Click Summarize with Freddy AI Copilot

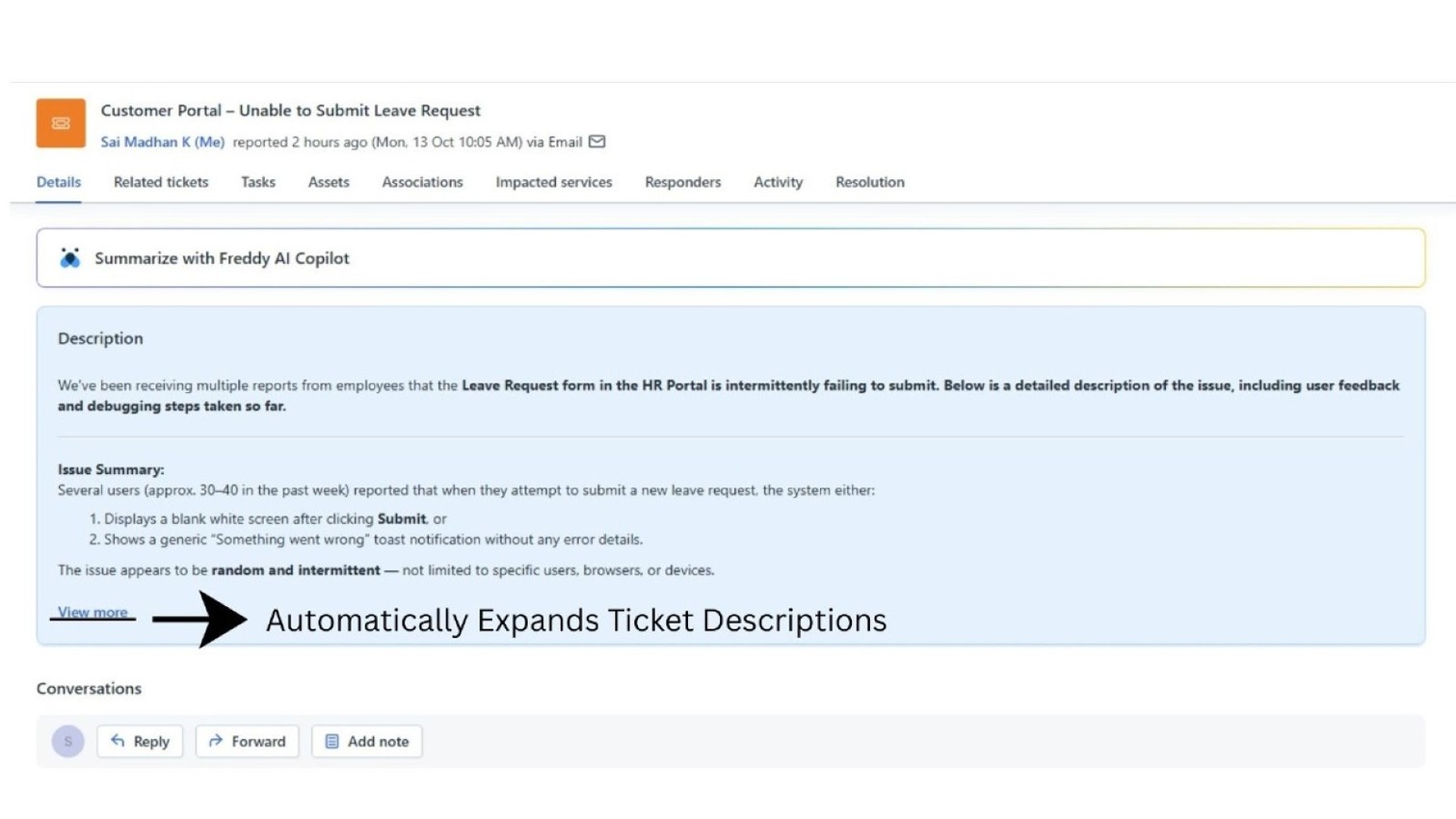click(x=222, y=258)
